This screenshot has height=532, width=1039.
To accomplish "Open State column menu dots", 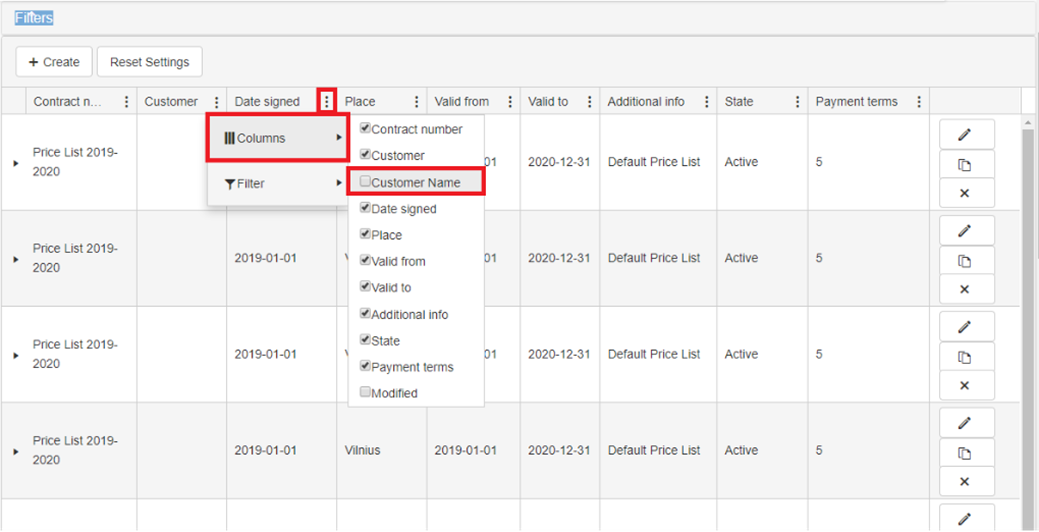I will click(797, 102).
